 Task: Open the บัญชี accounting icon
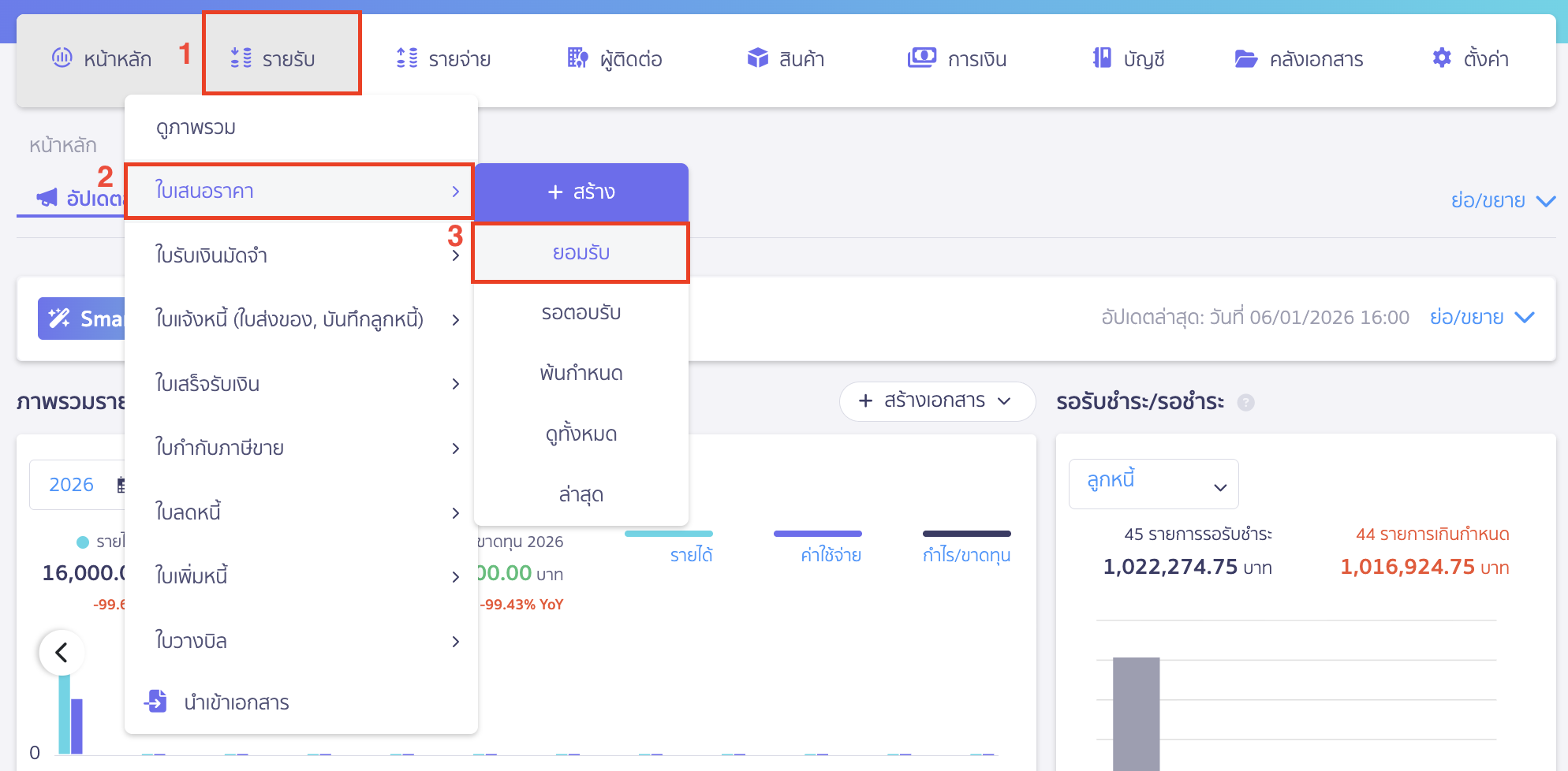pos(1101,58)
